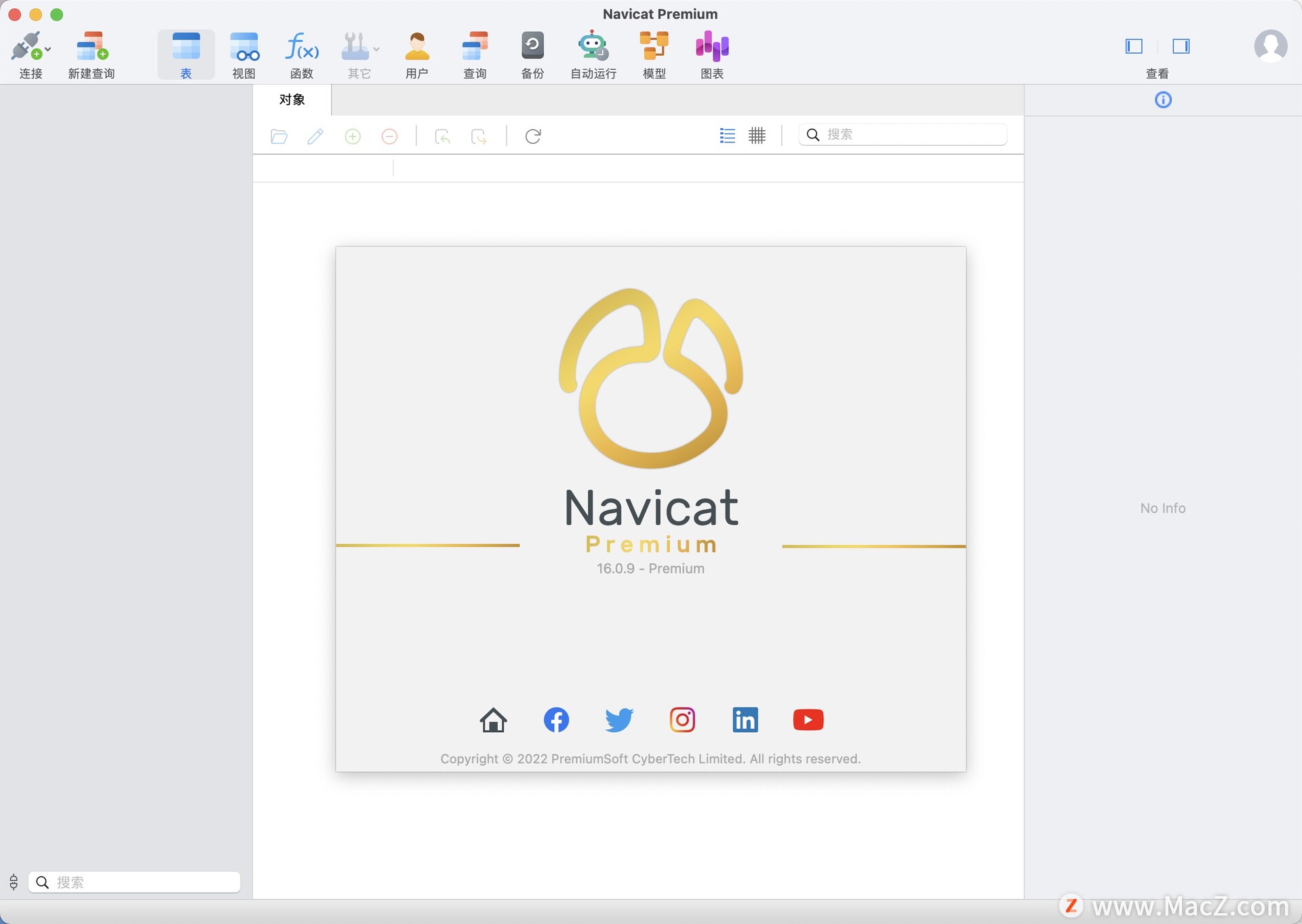The image size is (1302, 924).
Task: Switch object view to list mode
Action: (727, 136)
